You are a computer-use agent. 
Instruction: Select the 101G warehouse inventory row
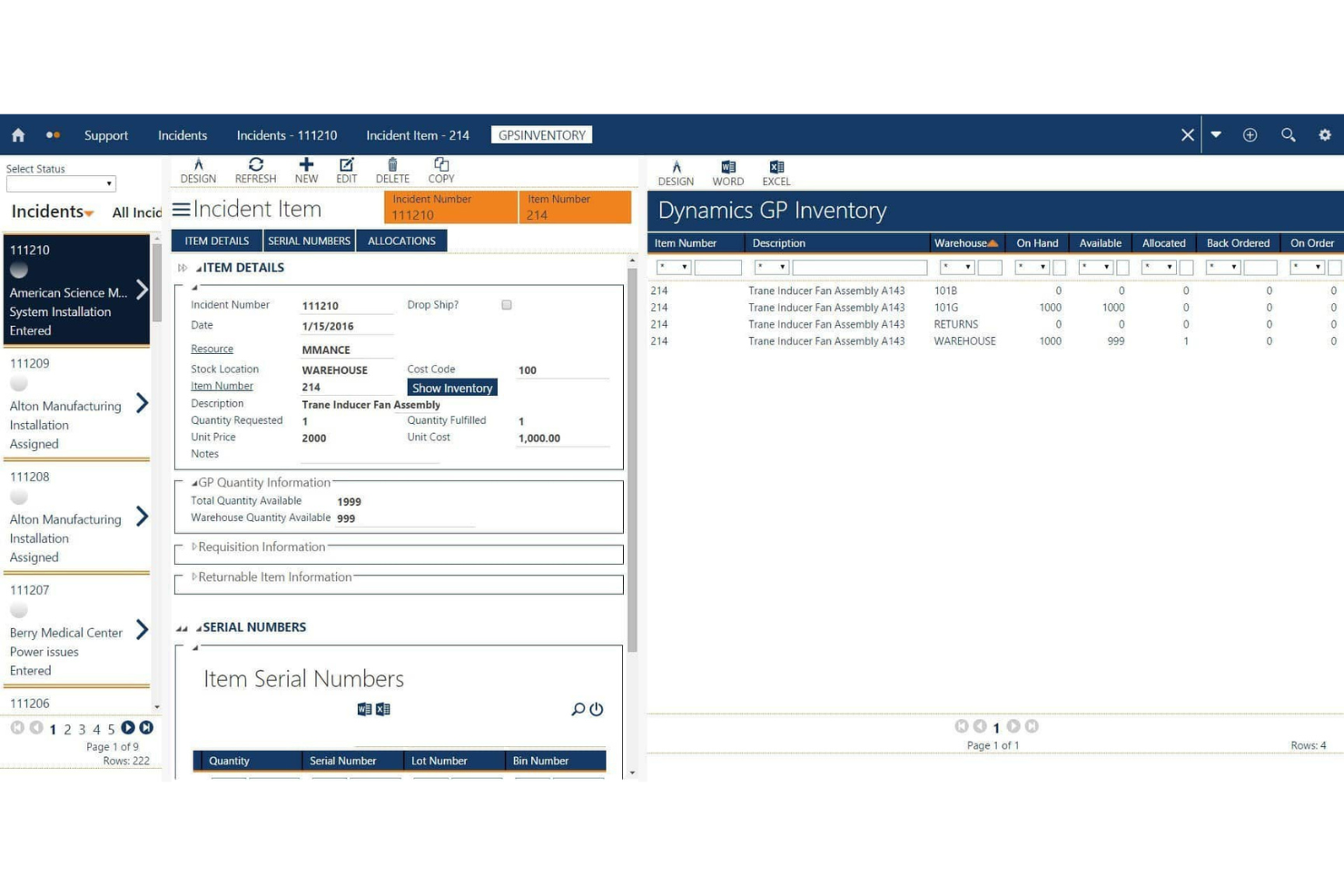click(x=994, y=308)
